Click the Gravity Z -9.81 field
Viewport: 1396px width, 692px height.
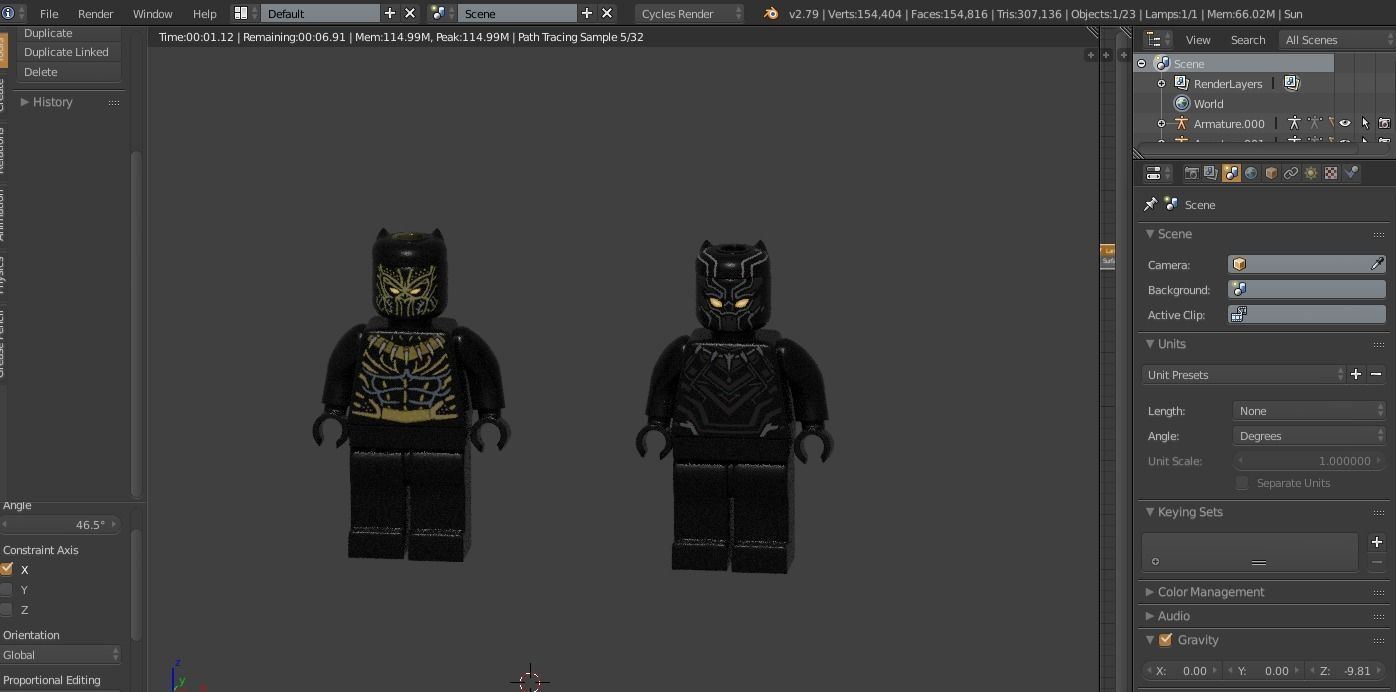click(1344, 670)
